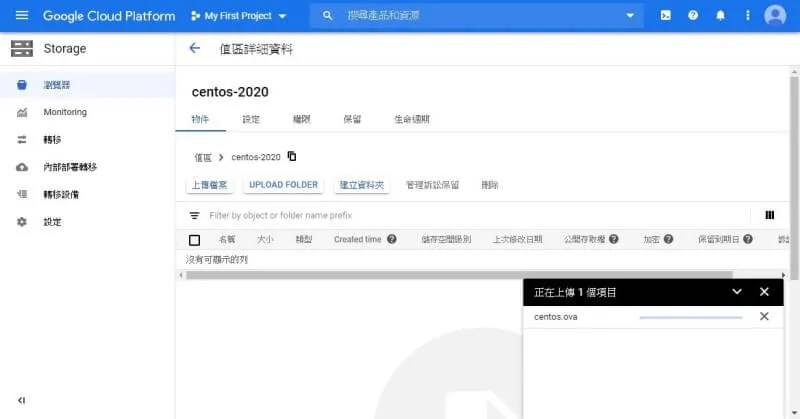
Task: Select the 瀏覽器 bucket icon in sidebar
Action: [21, 85]
